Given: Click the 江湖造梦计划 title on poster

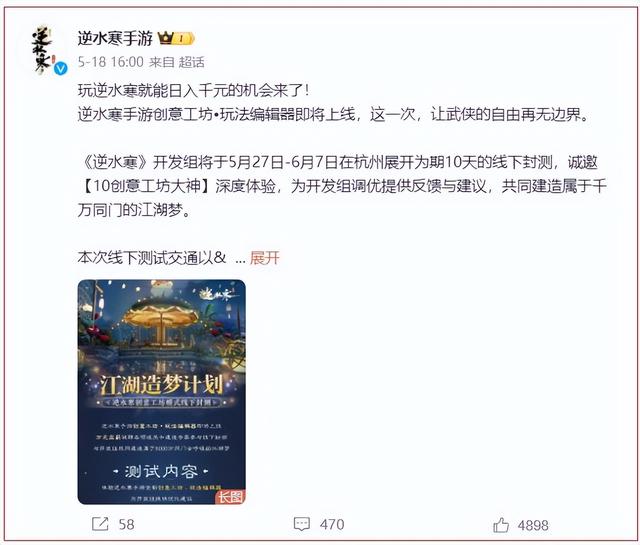Looking at the screenshot, I should click(162, 385).
